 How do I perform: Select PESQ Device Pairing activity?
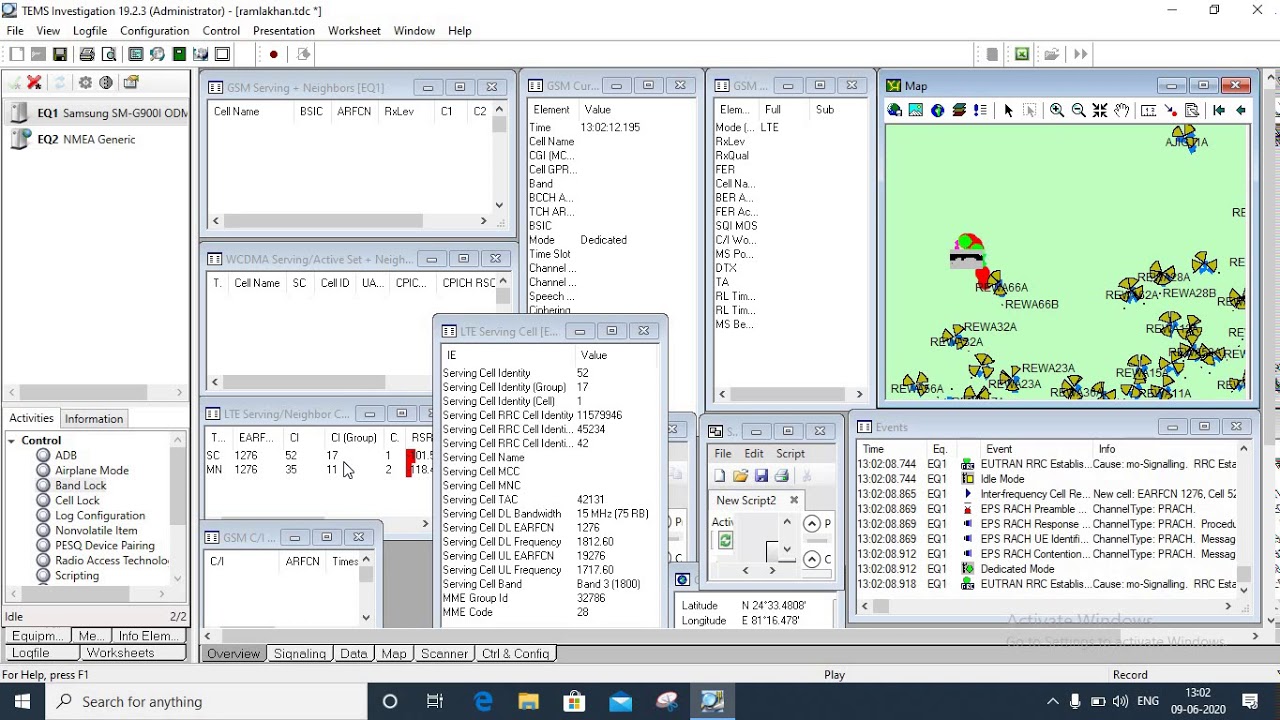coord(105,545)
